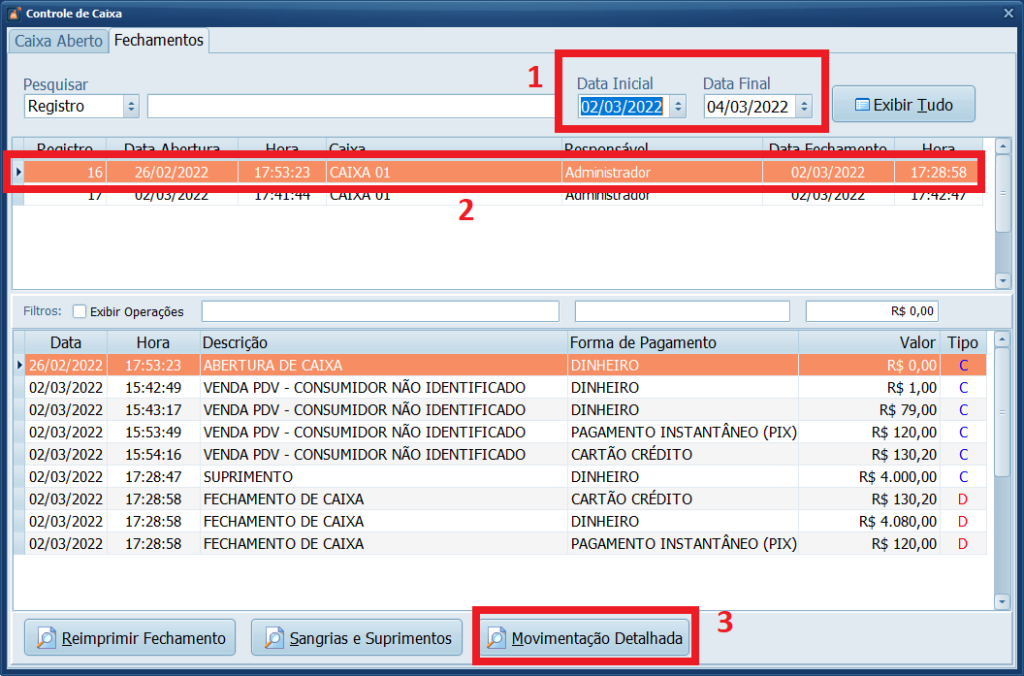Image resolution: width=1024 pixels, height=676 pixels.
Task: Close the Controle de Caixa window
Action: pos(1008,13)
